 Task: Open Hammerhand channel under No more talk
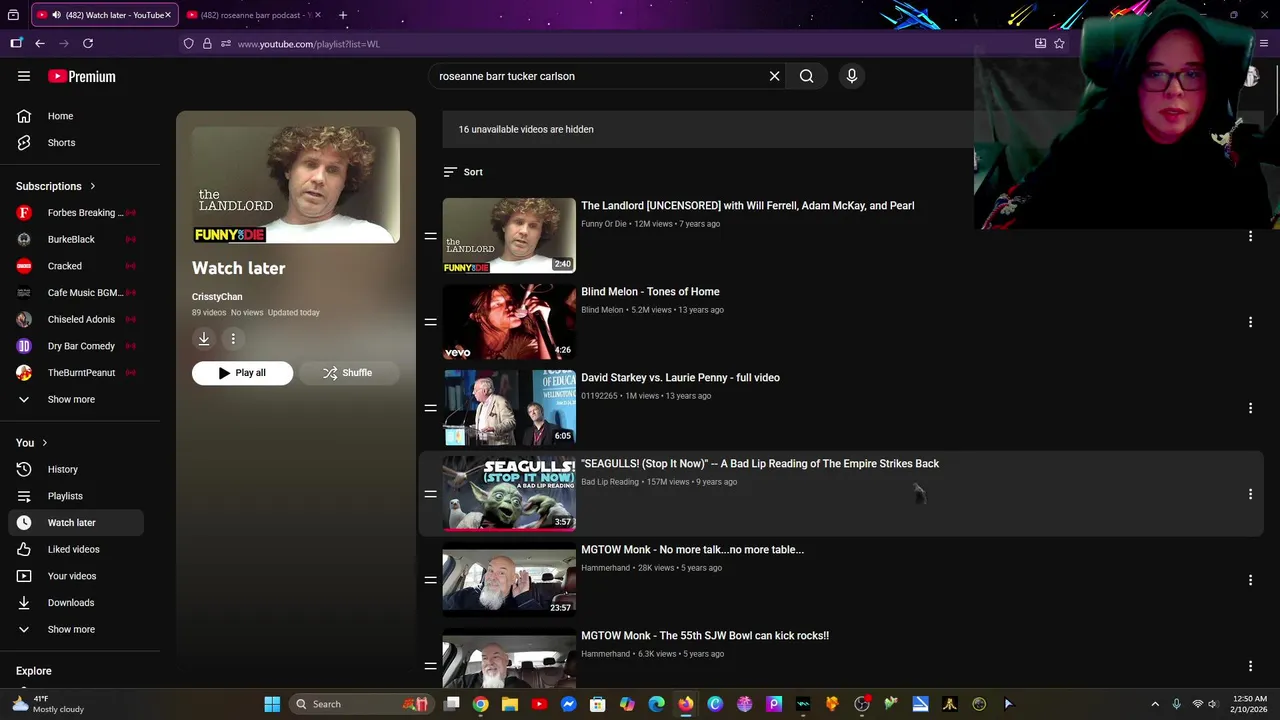[605, 568]
